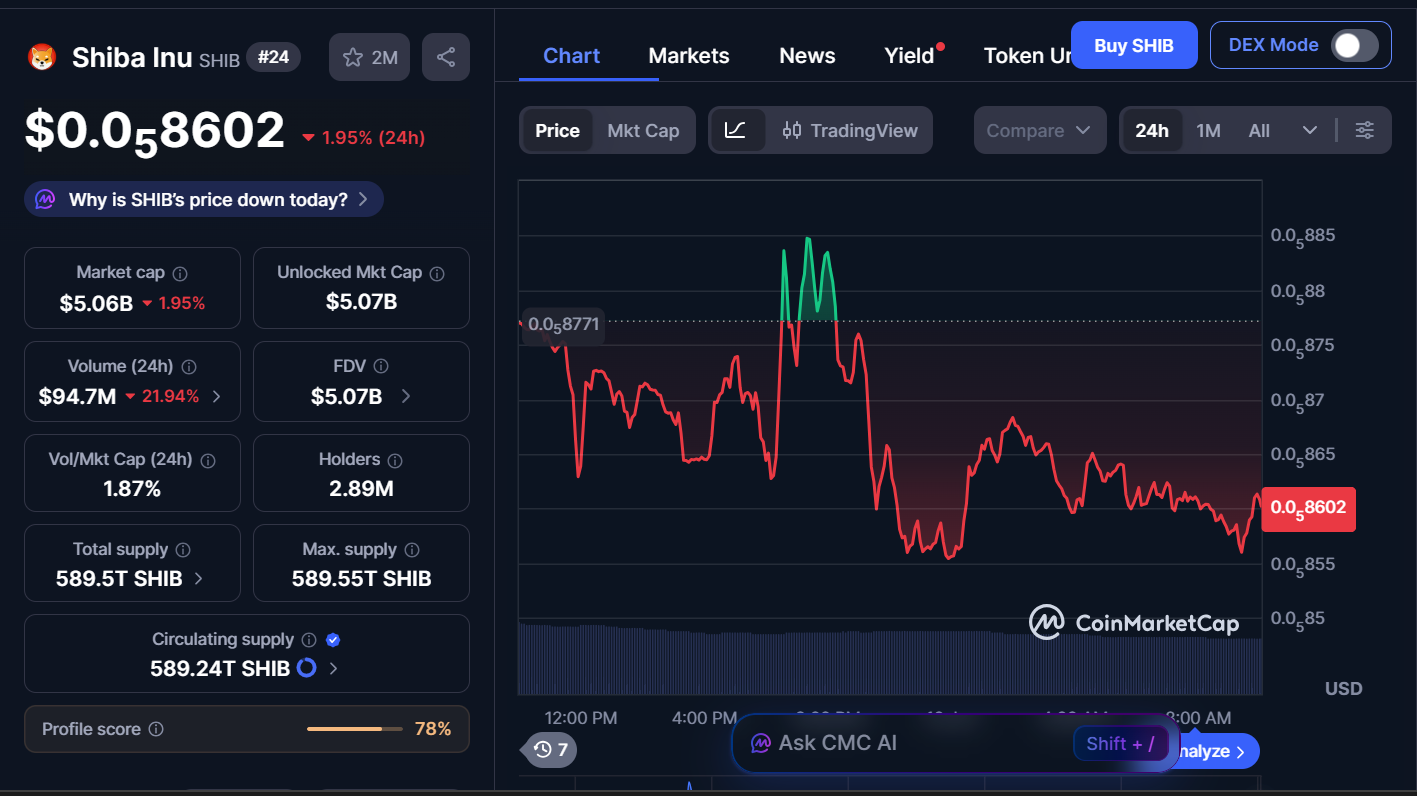The height and width of the screenshot is (796, 1417).
Task: Switch to the News tab
Action: pyautogui.click(x=807, y=56)
